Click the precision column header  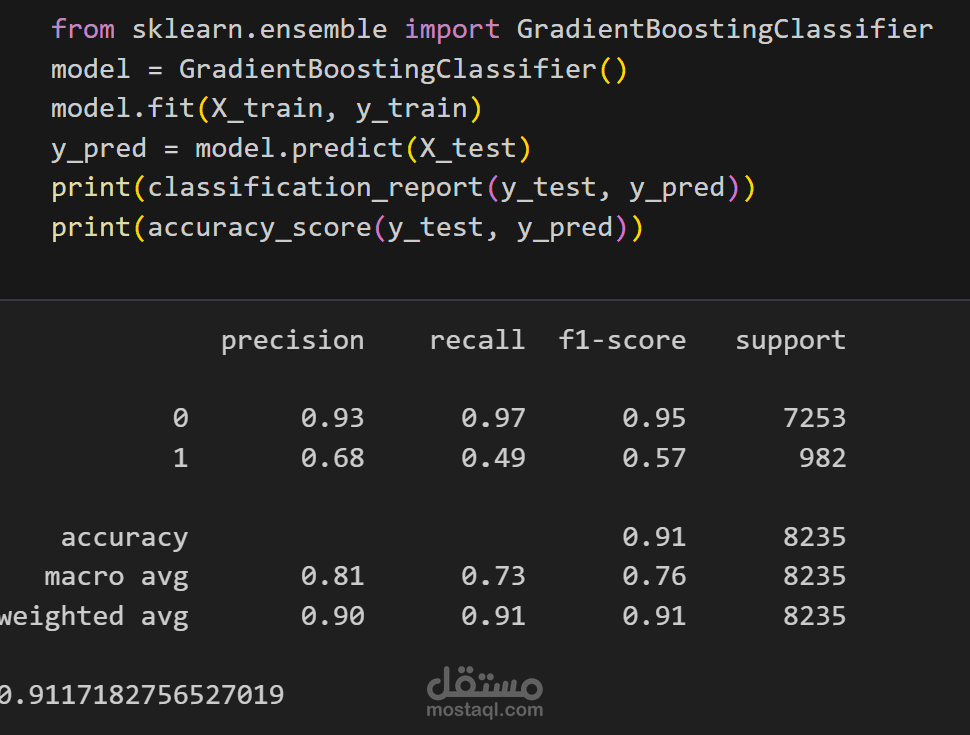pos(293,342)
